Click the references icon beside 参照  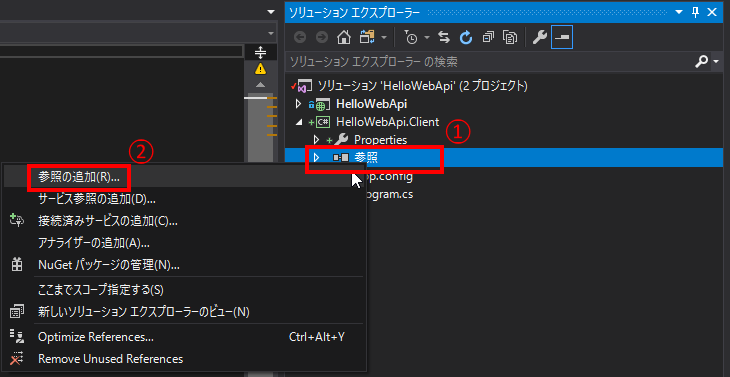(341, 158)
